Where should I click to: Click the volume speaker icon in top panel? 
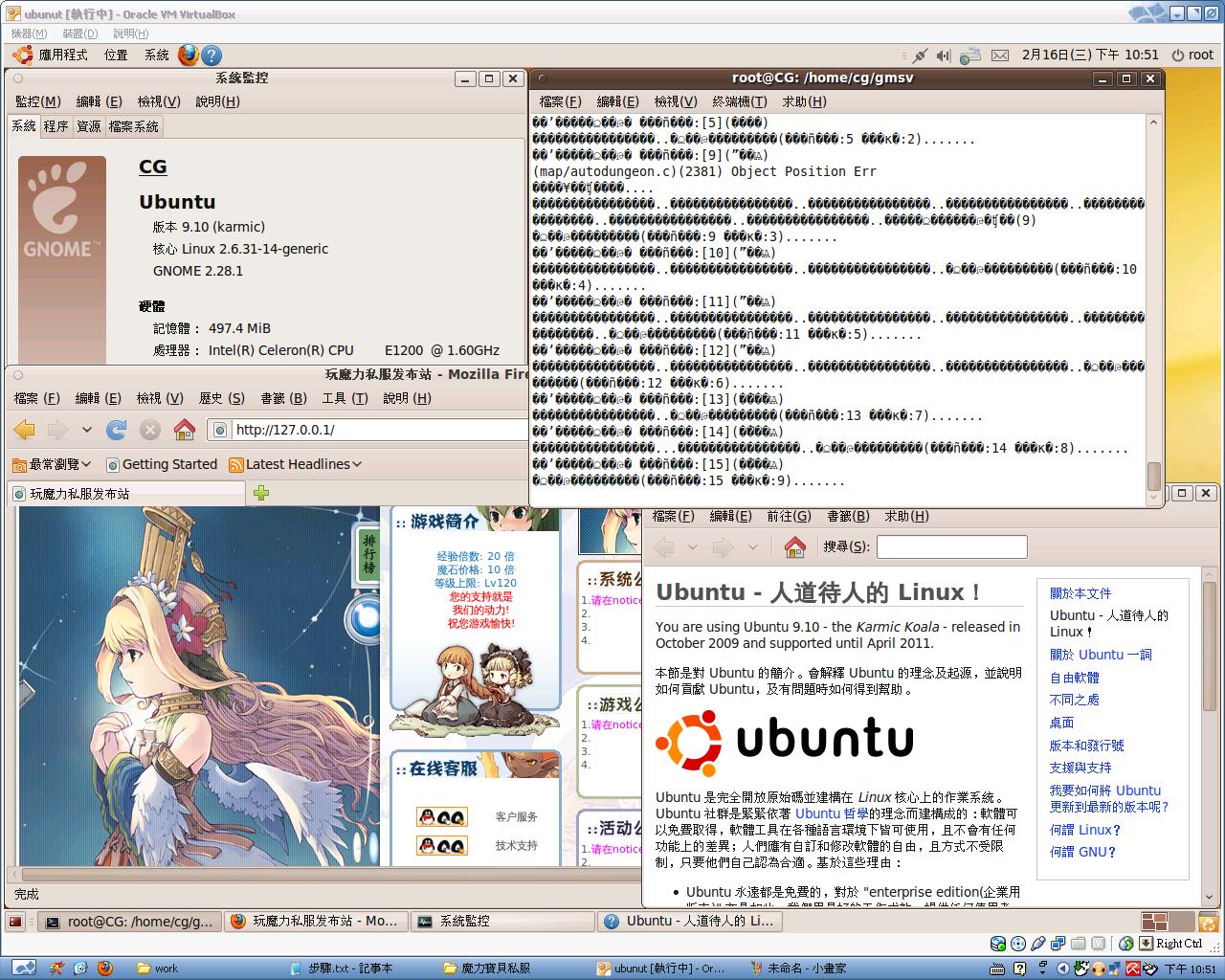(x=944, y=56)
